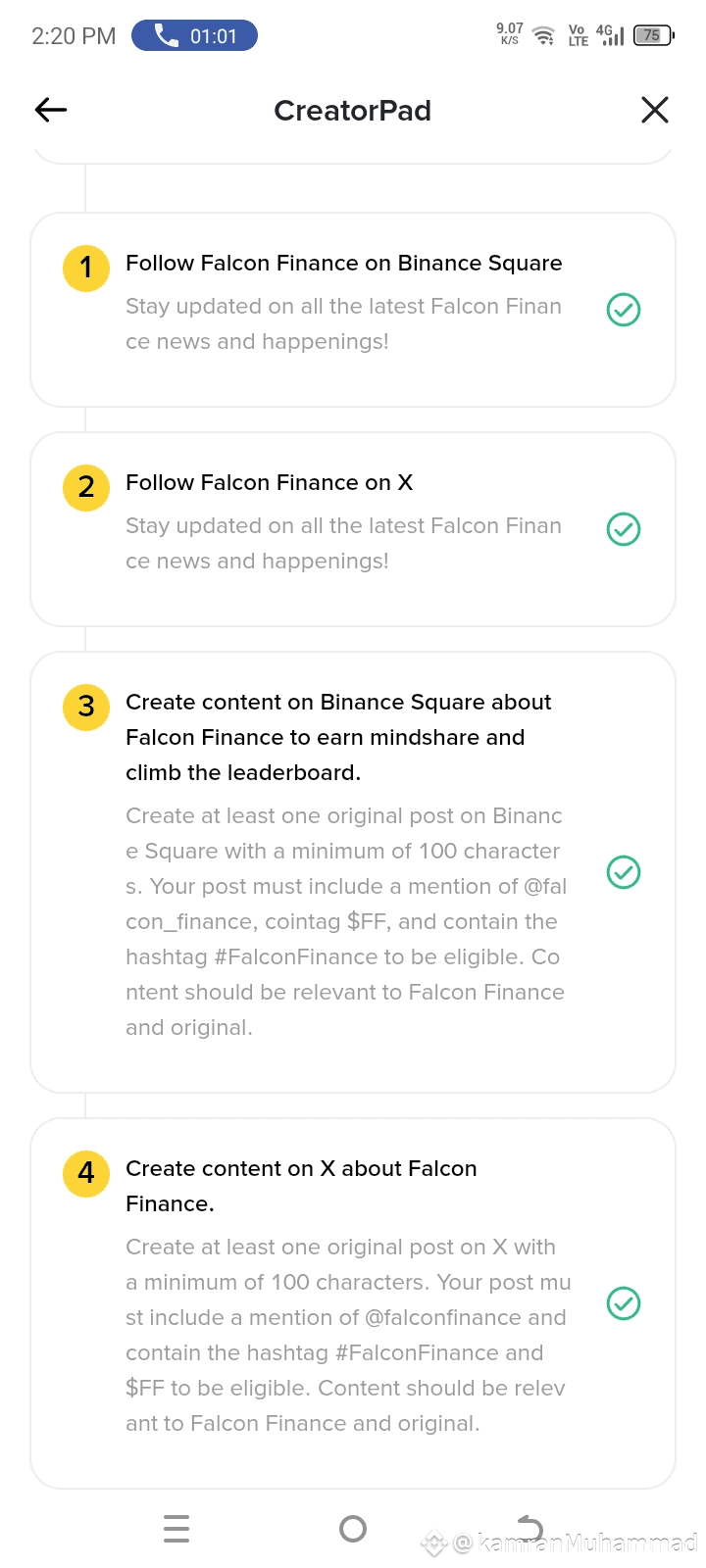Open the 'Follow Falcon Finance on Binance Square' task
The width and height of the screenshot is (706, 1568).
pos(343,264)
